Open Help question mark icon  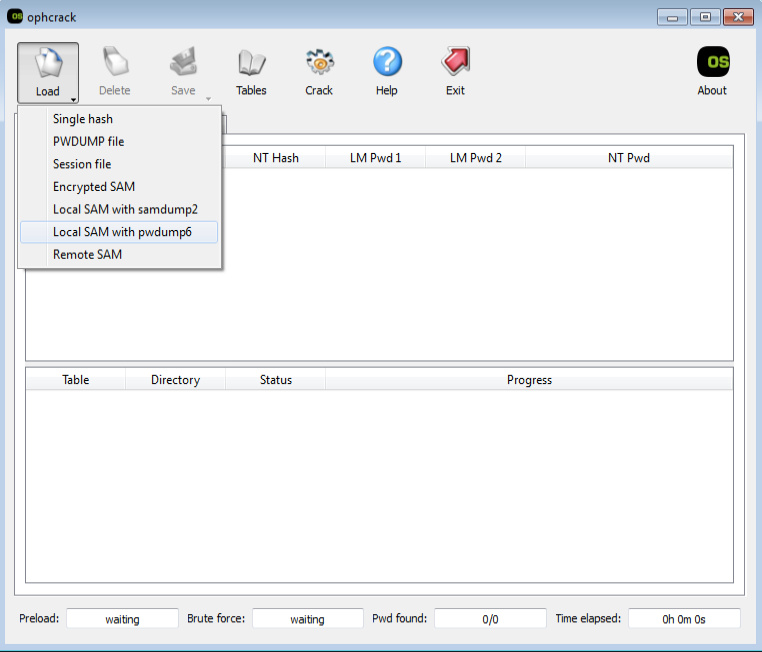point(387,64)
